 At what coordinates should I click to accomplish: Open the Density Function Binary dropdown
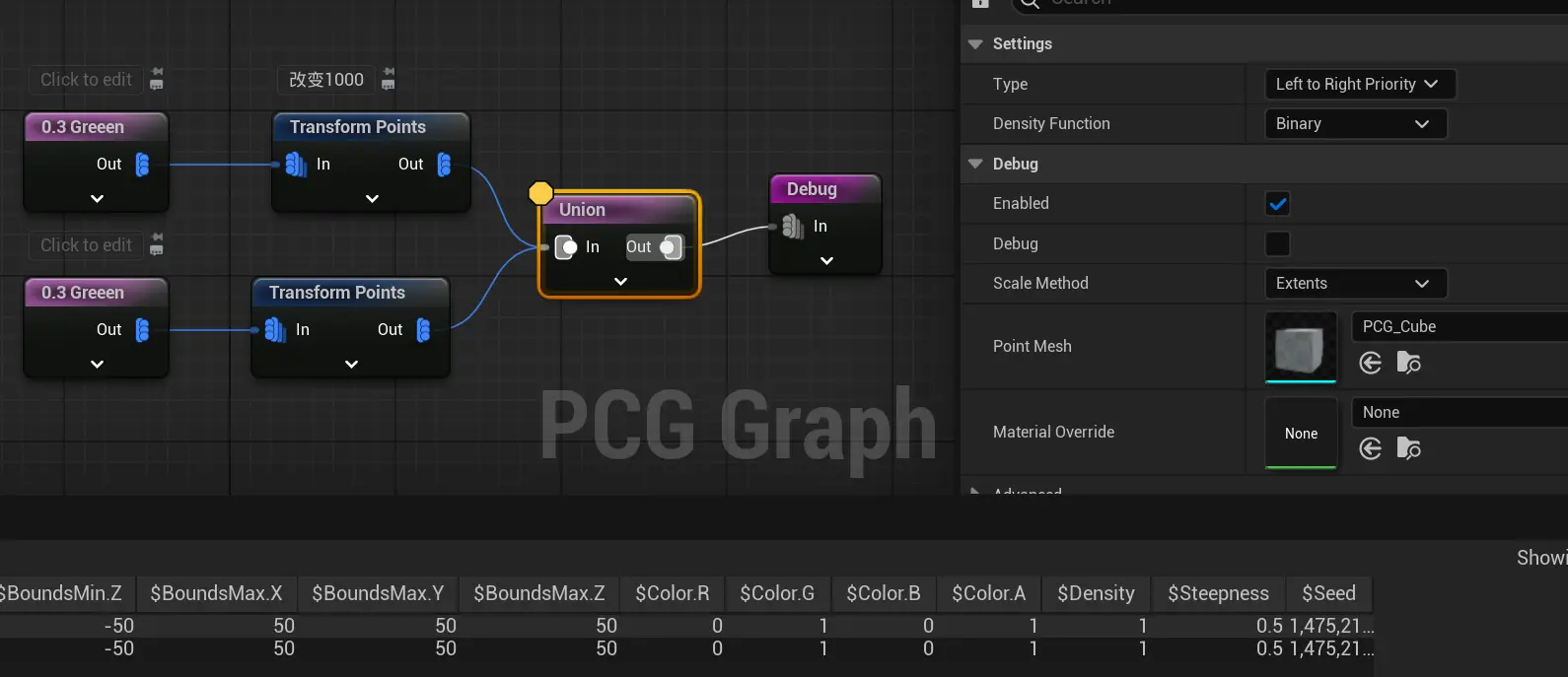click(x=1354, y=124)
